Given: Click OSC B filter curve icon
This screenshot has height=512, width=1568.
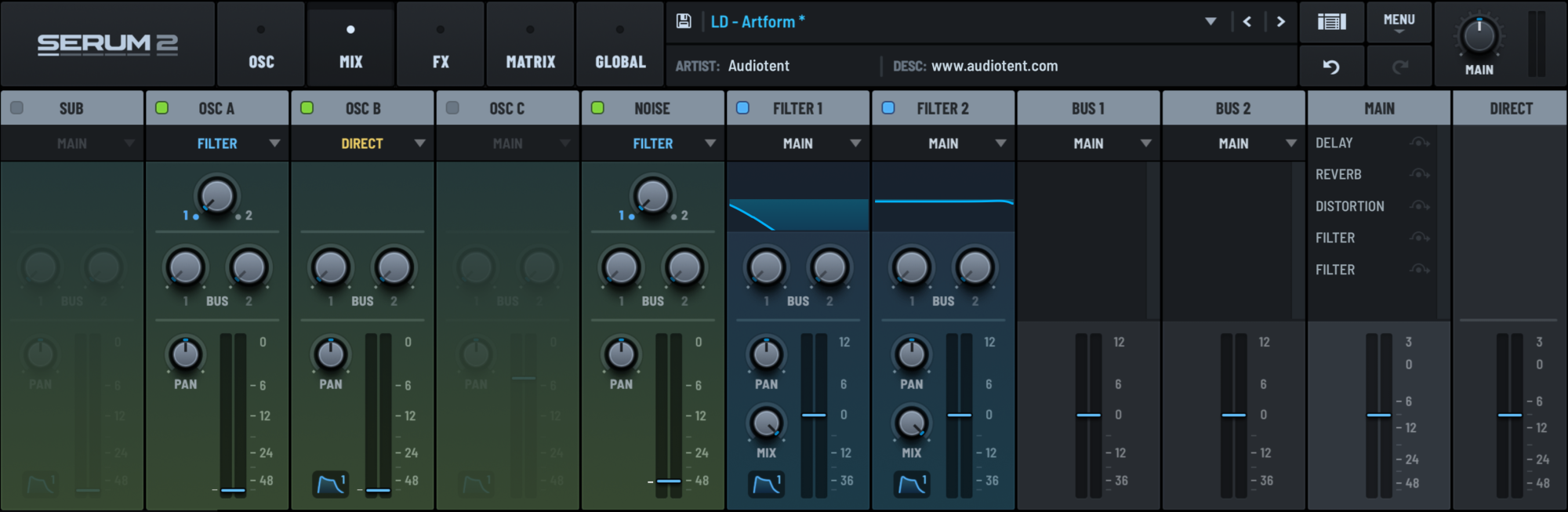Looking at the screenshot, I should 331,485.
